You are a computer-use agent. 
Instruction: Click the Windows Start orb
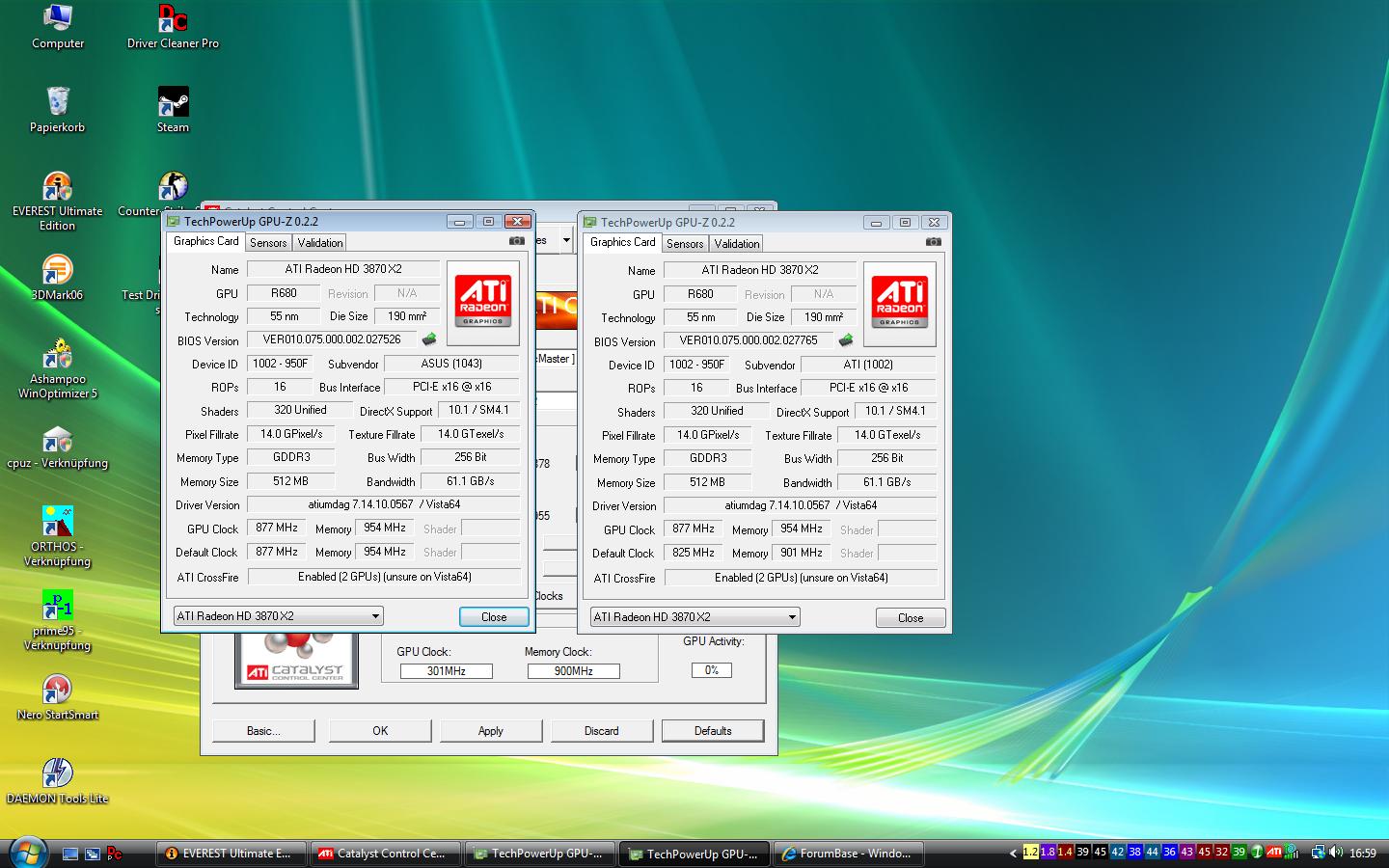[28, 853]
